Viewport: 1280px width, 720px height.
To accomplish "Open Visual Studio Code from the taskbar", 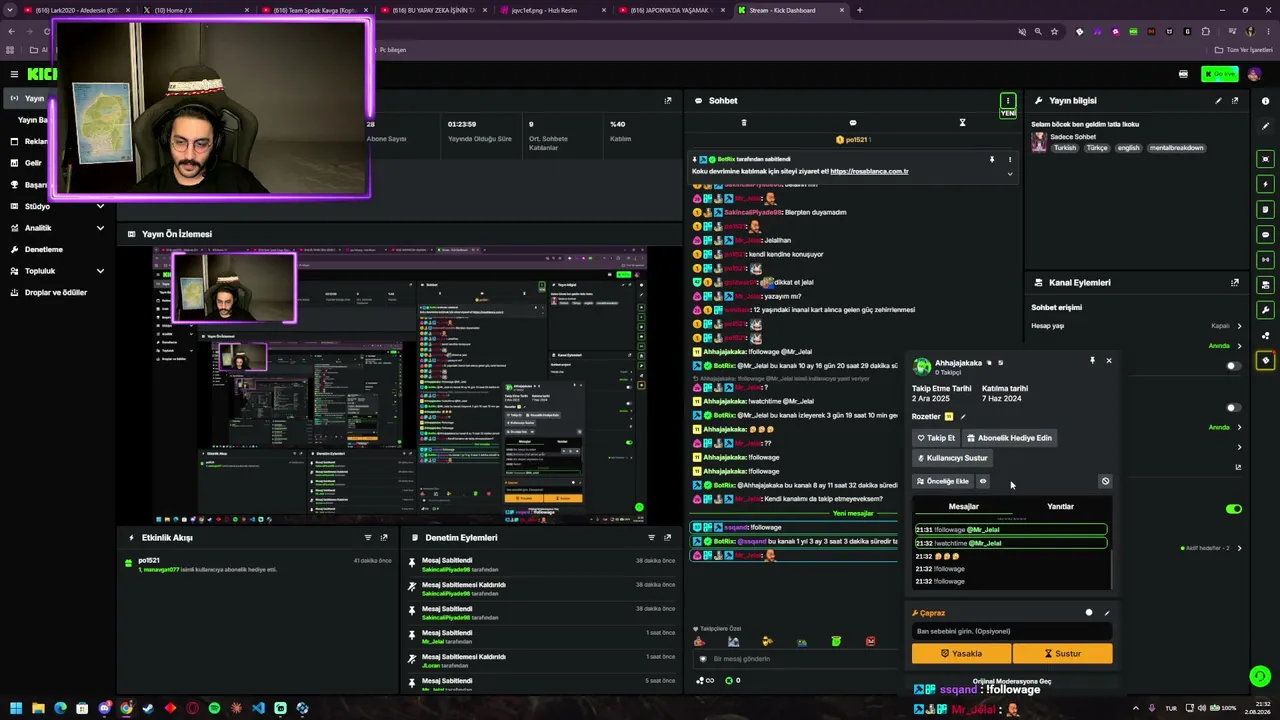I will click(x=258, y=708).
